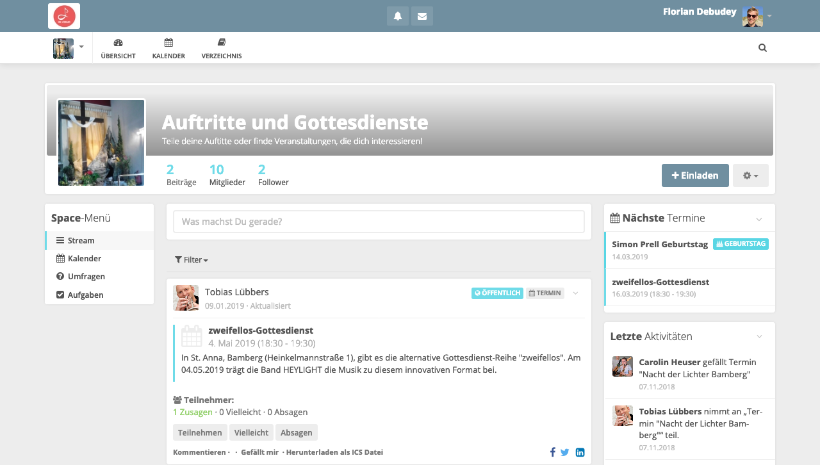Click the Absagen button
This screenshot has height=465, width=820.
tap(296, 433)
